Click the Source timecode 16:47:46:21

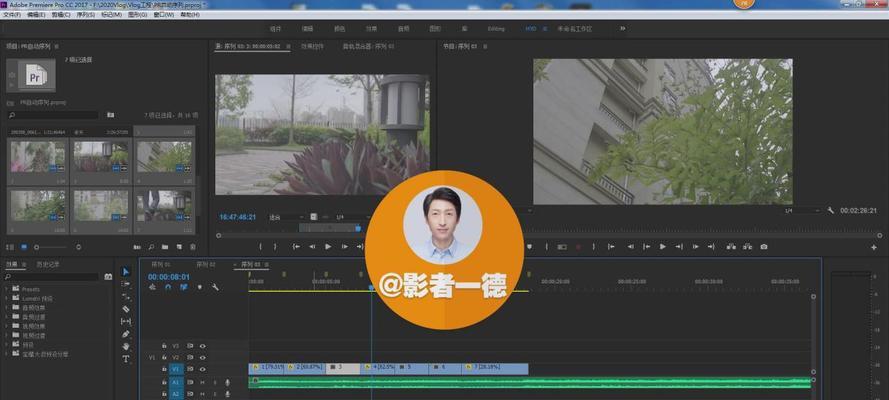tap(238, 217)
